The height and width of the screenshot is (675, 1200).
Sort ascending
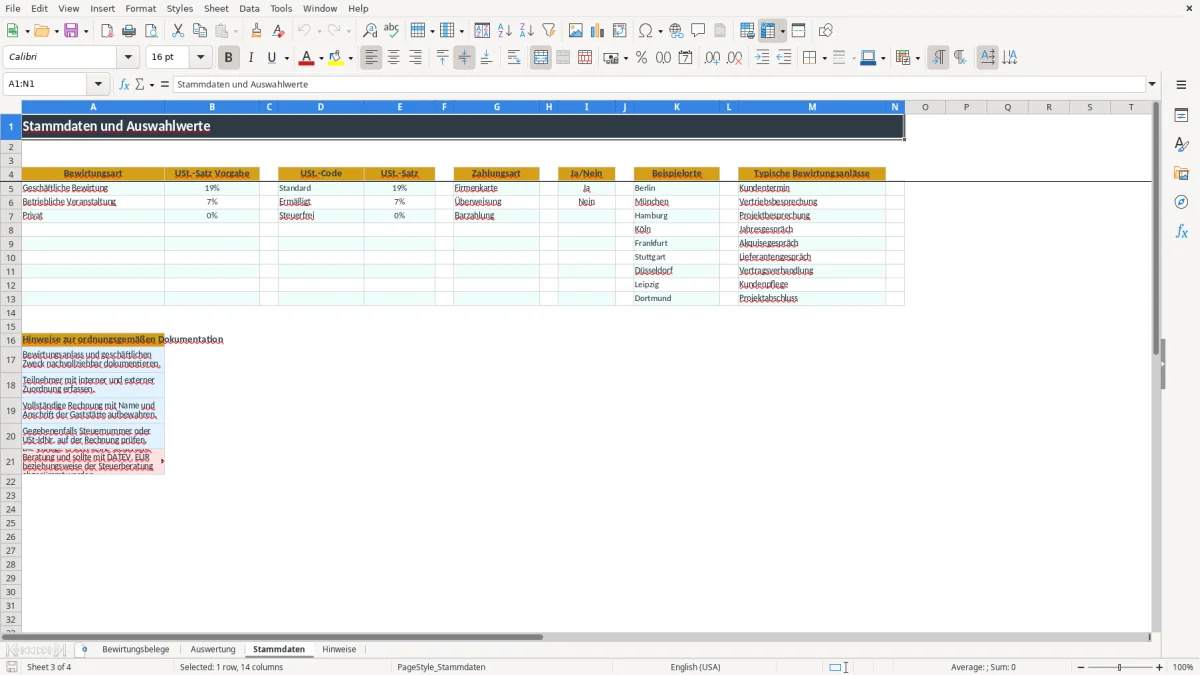(505, 31)
